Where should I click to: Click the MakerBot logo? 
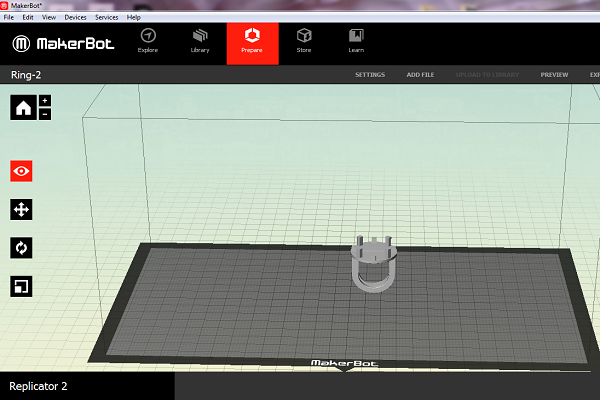(x=64, y=44)
